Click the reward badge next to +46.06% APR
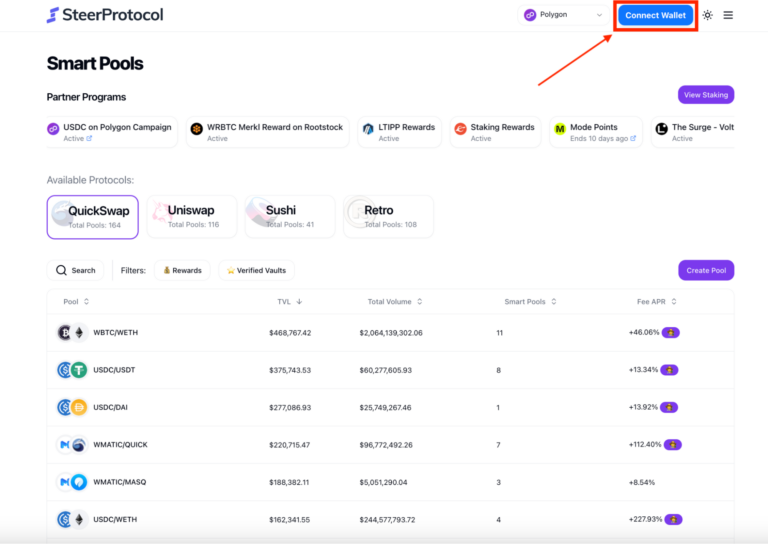Screen dimensions: 768x544 tap(671, 332)
